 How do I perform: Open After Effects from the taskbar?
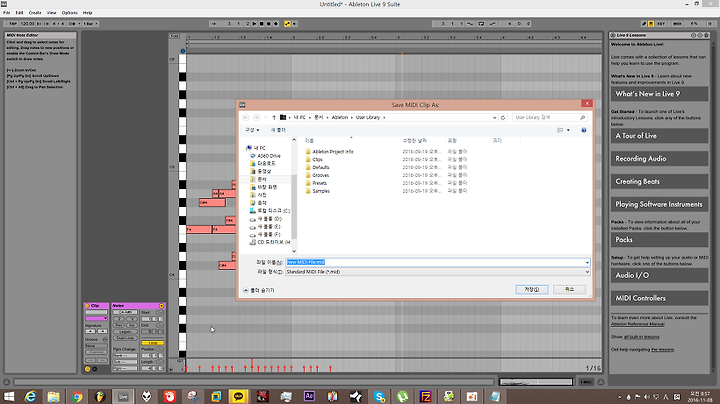click(x=309, y=397)
